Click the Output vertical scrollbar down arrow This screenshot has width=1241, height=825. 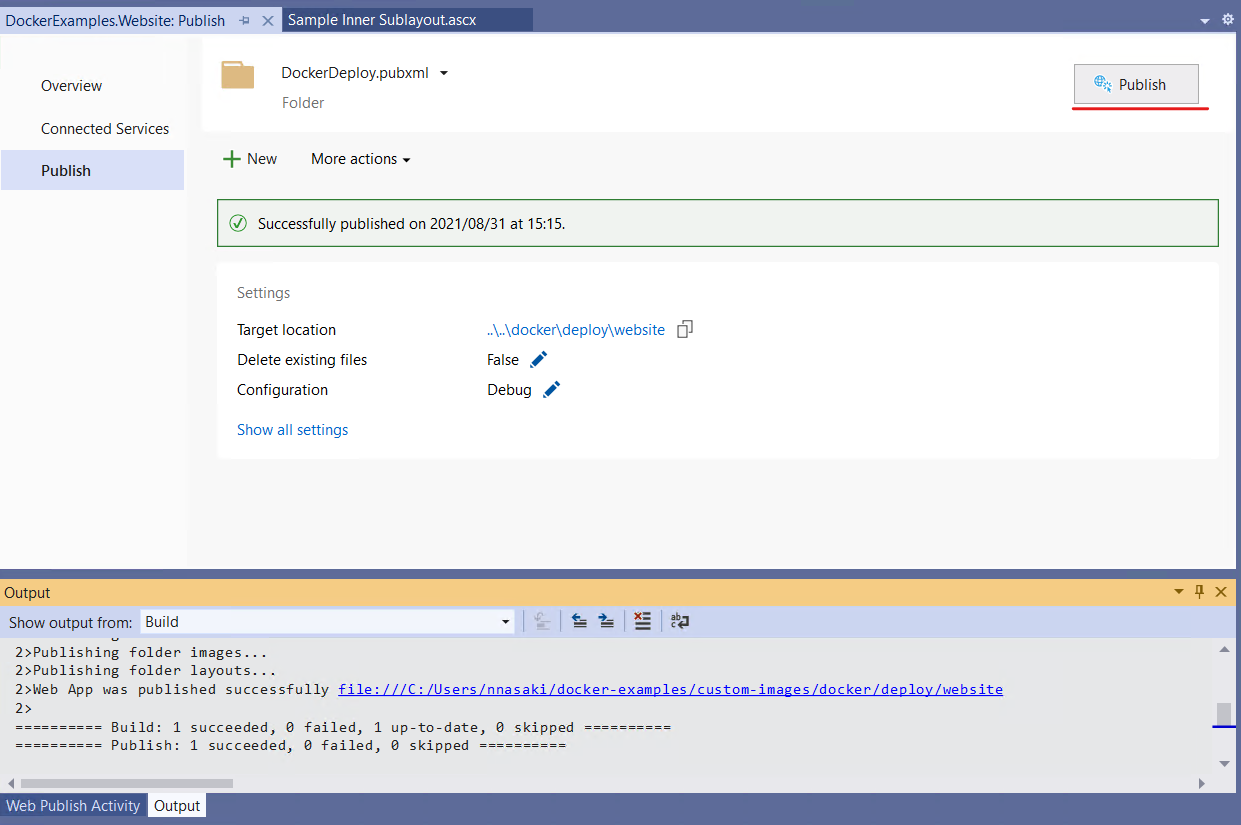pos(1225,764)
